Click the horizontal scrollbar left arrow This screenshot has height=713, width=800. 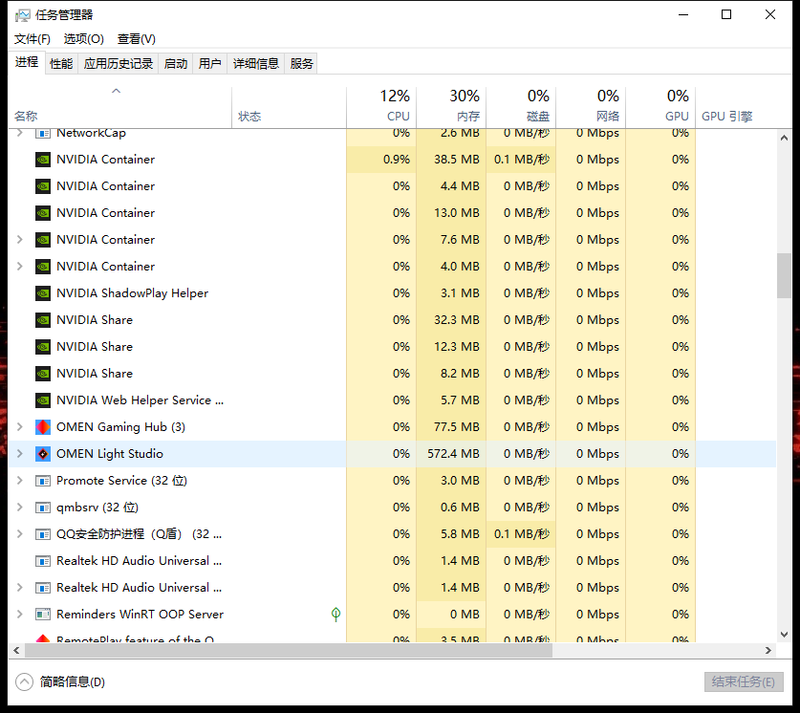tap(16, 650)
